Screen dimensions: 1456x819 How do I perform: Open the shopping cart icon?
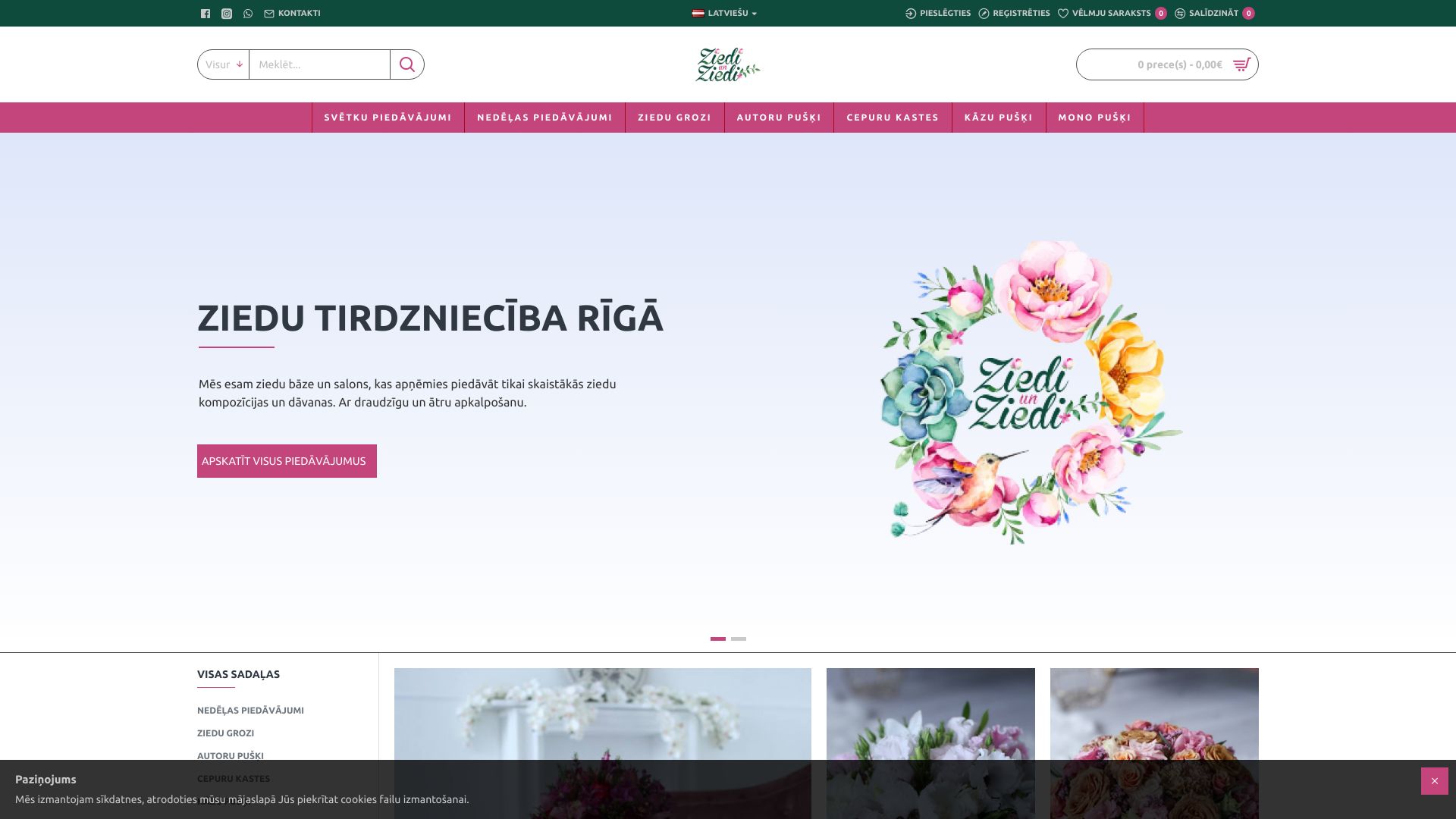point(1241,64)
